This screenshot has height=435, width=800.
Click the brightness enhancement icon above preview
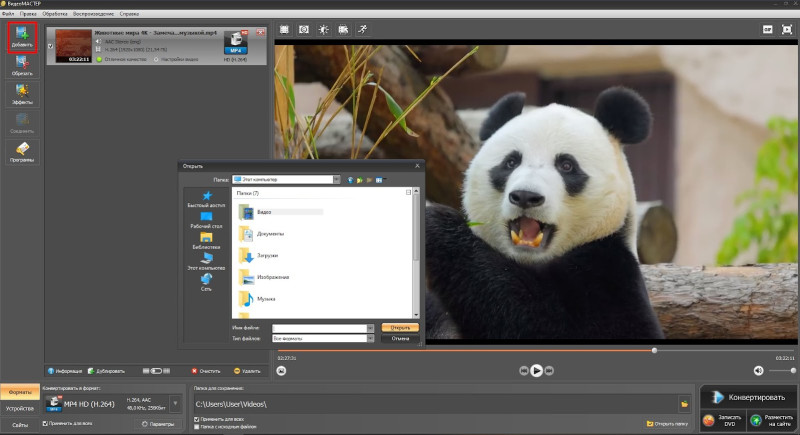pos(323,30)
